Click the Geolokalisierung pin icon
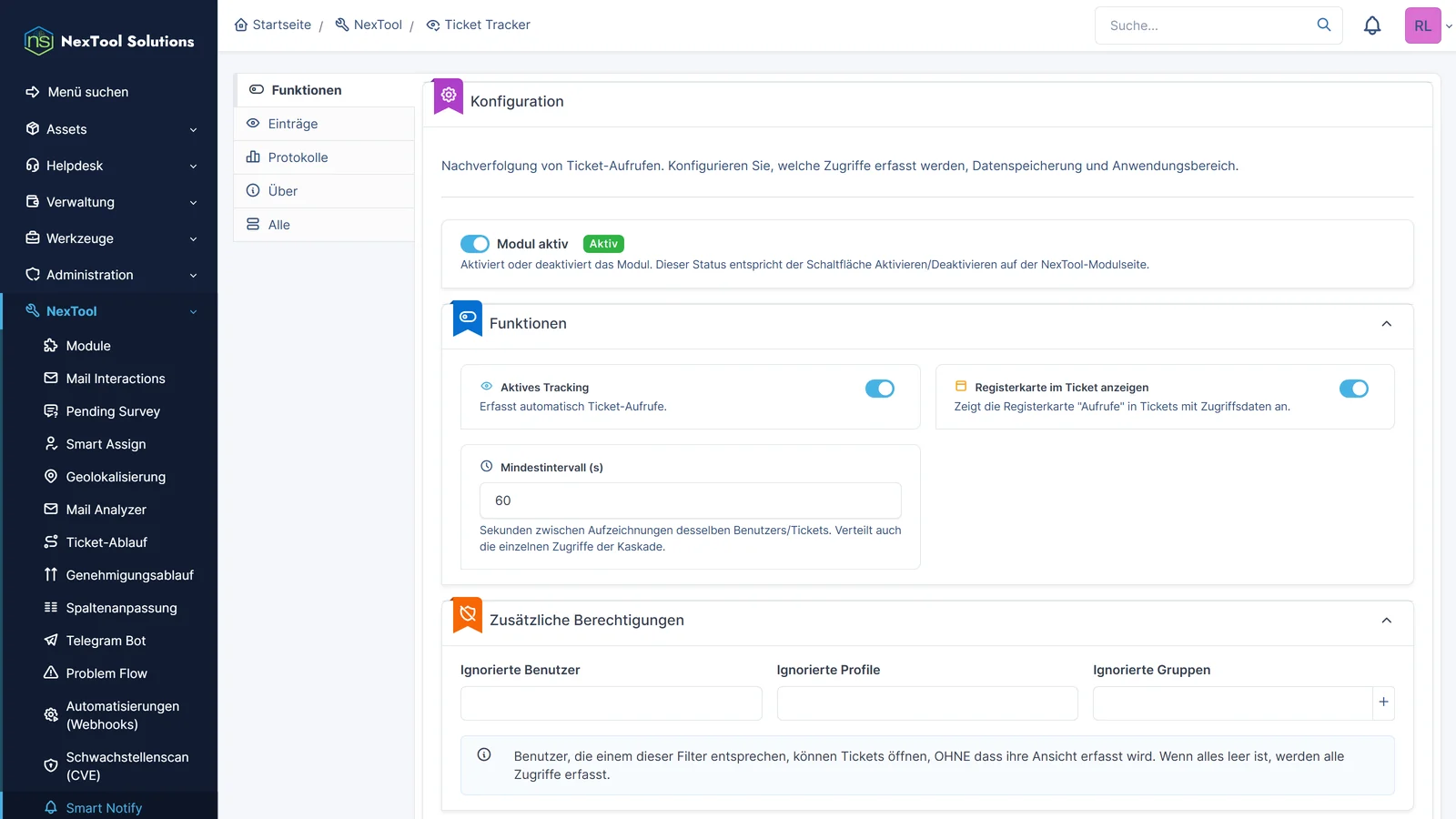The height and width of the screenshot is (819, 1456). [51, 476]
